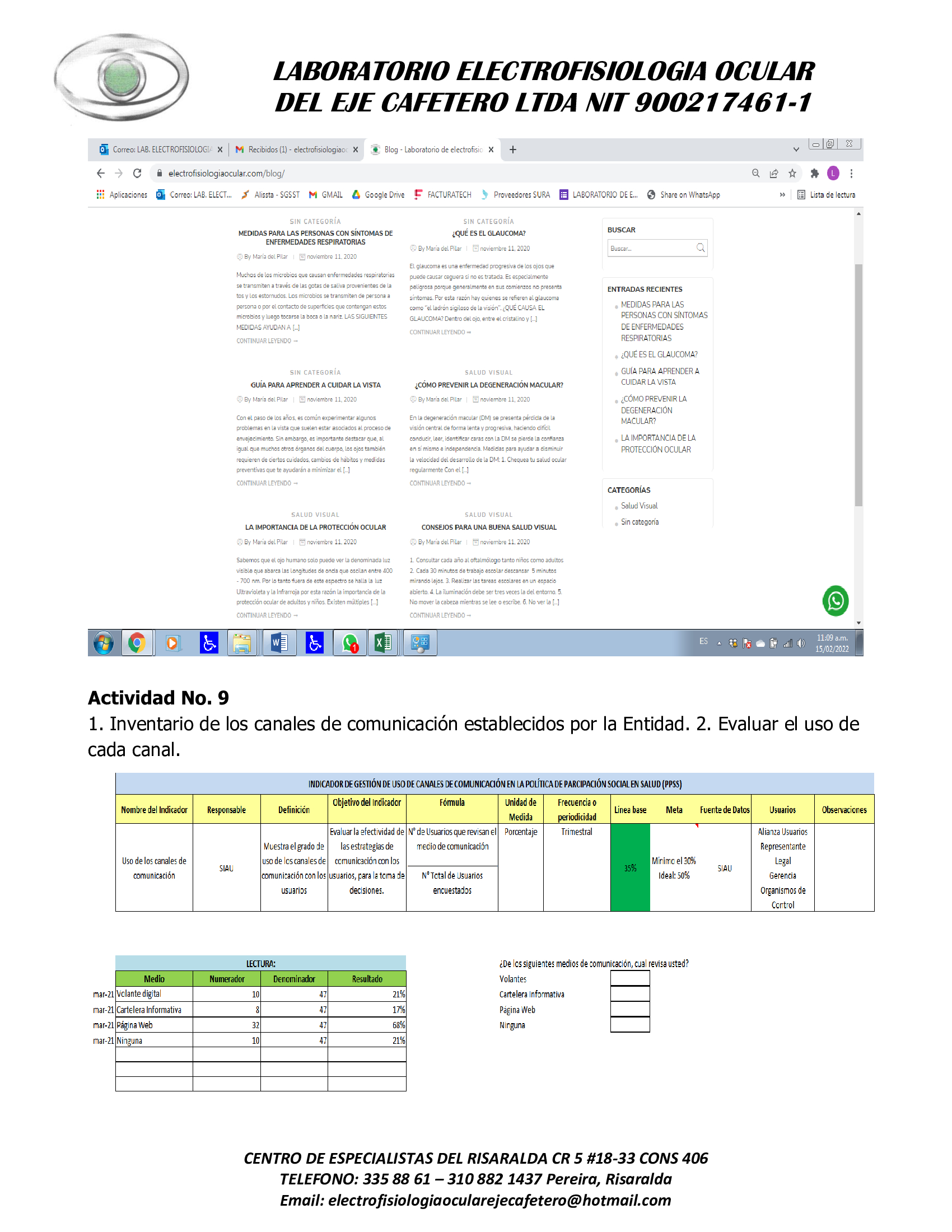Expand hidden bookmarks double chevron
Screen dimensions: 952x1232
tap(782, 195)
